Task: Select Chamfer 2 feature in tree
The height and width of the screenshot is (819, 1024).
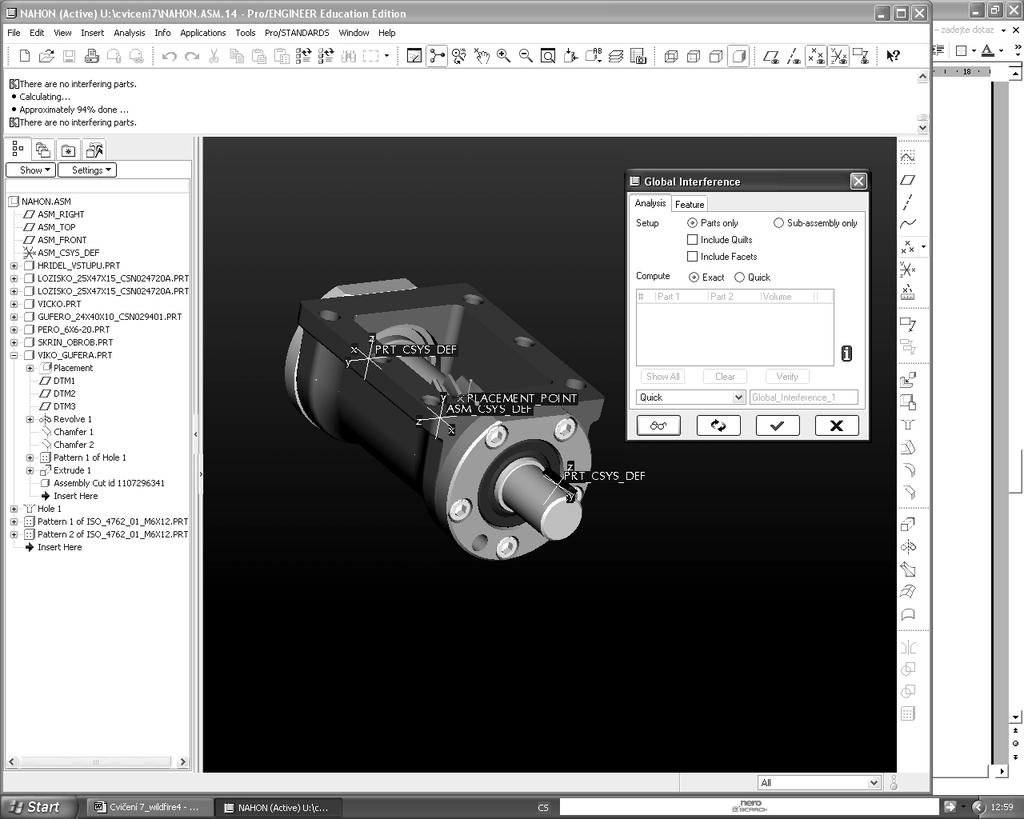Action: point(74,445)
